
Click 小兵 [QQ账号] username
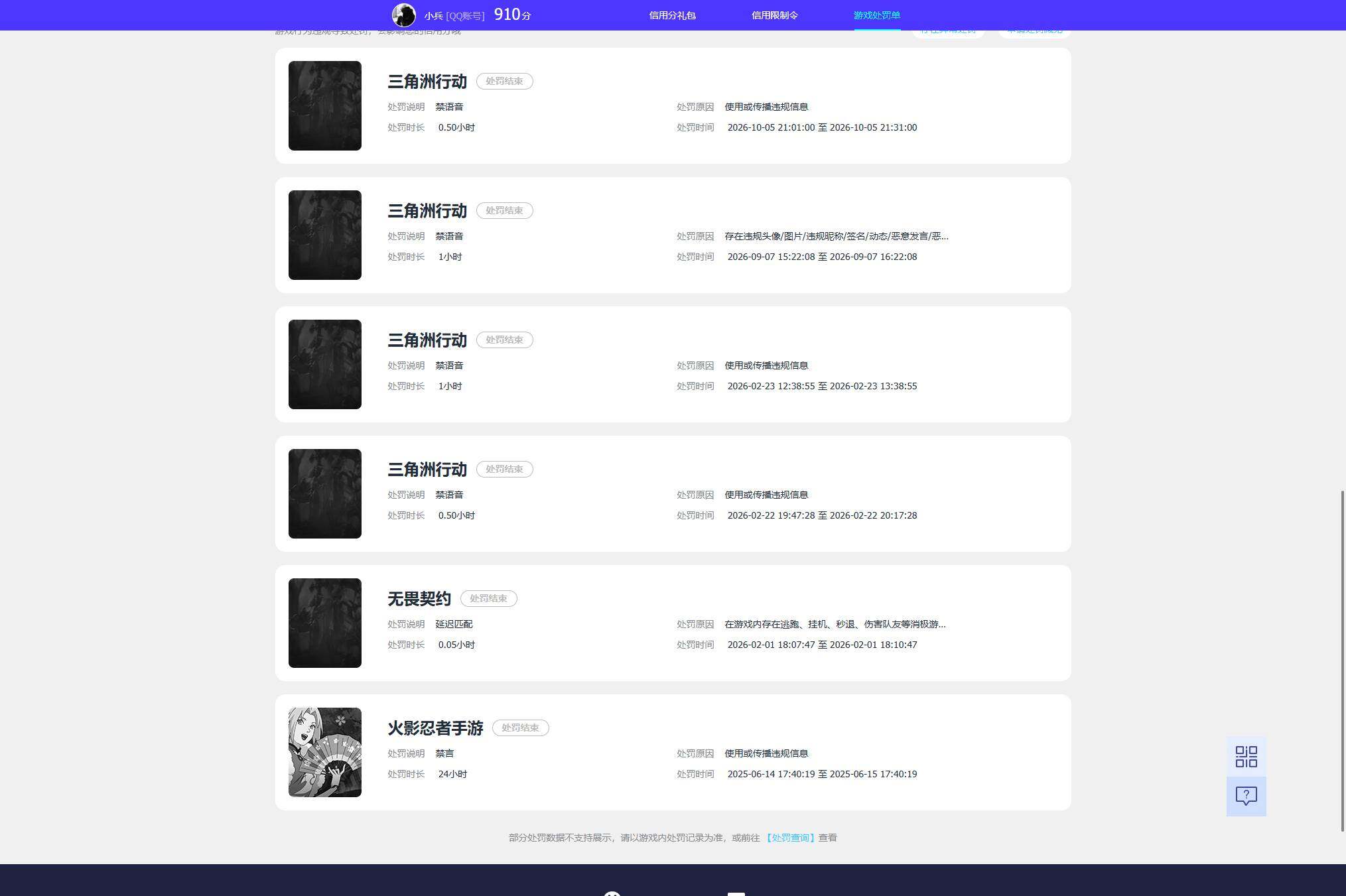click(x=454, y=15)
